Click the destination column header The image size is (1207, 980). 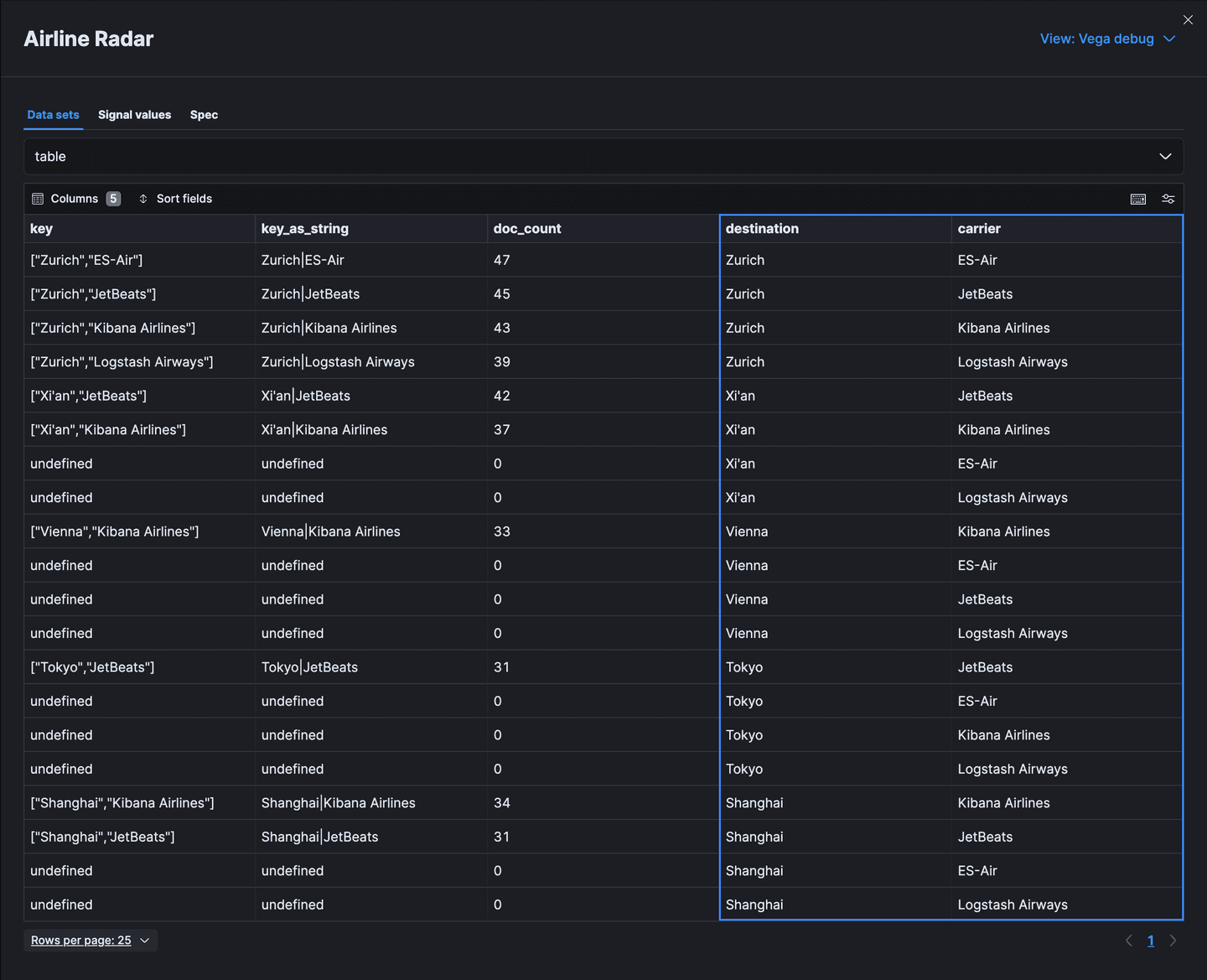click(762, 229)
